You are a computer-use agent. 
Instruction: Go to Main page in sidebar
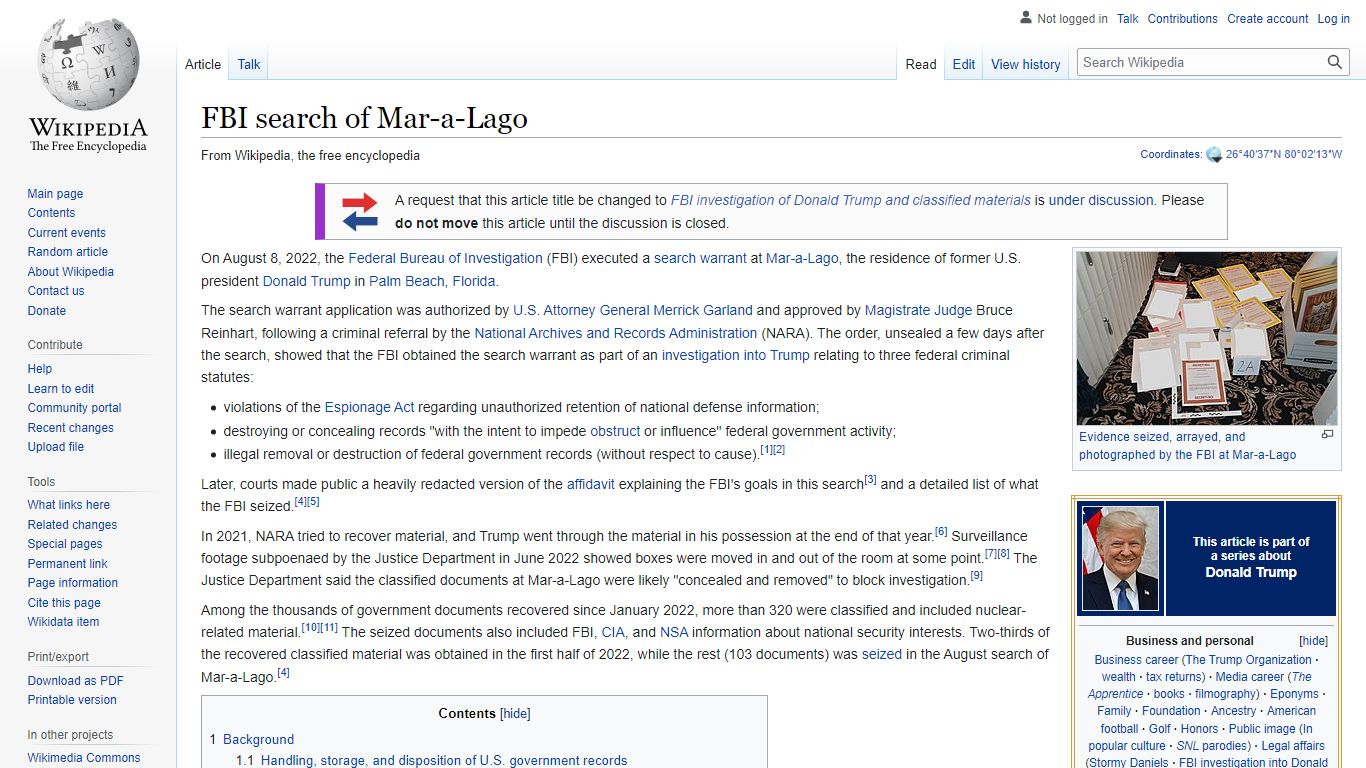[55, 194]
